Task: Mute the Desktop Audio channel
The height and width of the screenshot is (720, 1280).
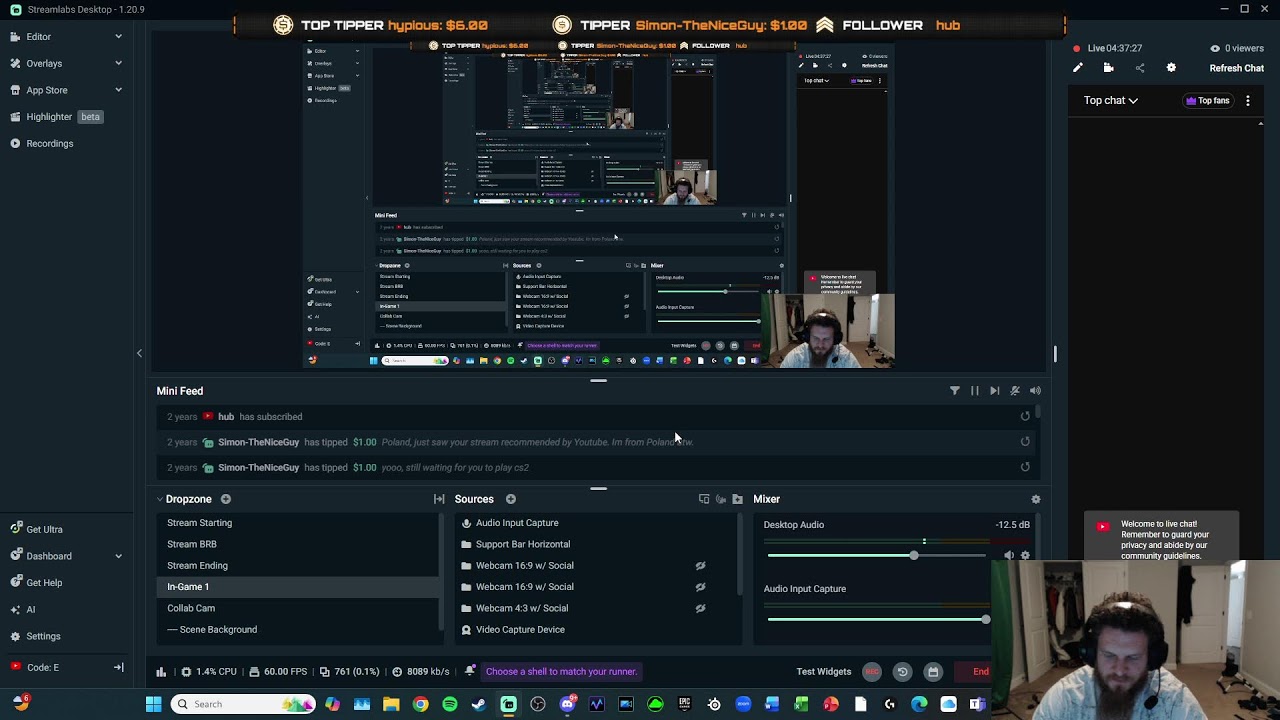Action: 1009,555
